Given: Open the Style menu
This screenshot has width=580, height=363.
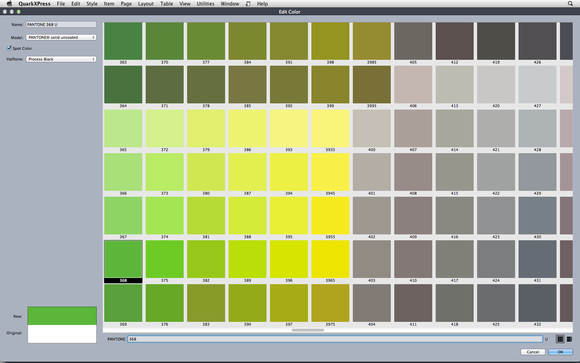Looking at the screenshot, I should click(92, 4).
